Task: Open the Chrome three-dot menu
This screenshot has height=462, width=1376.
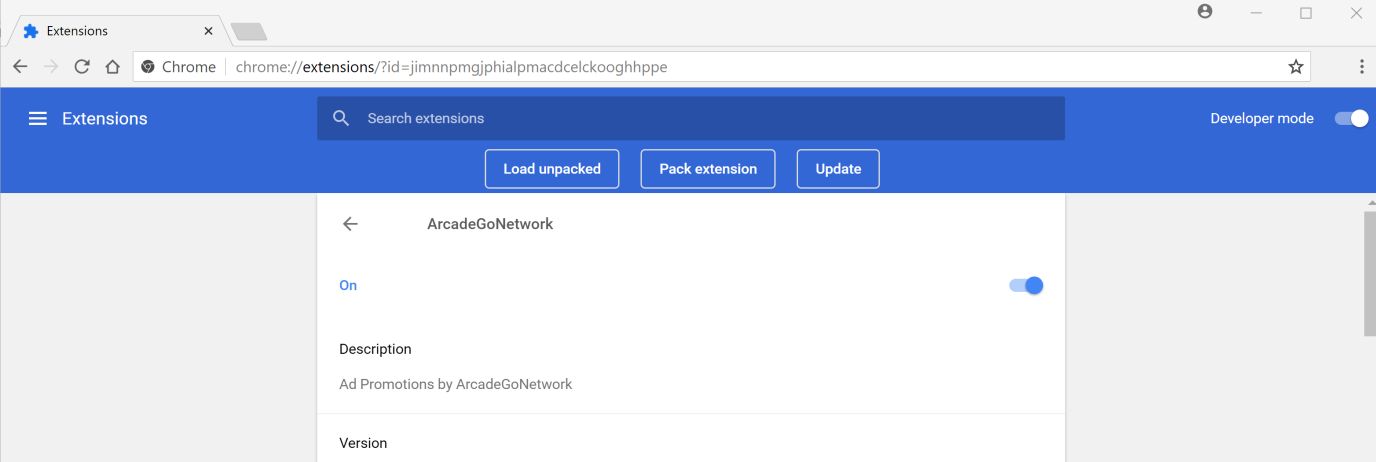Action: (1361, 67)
